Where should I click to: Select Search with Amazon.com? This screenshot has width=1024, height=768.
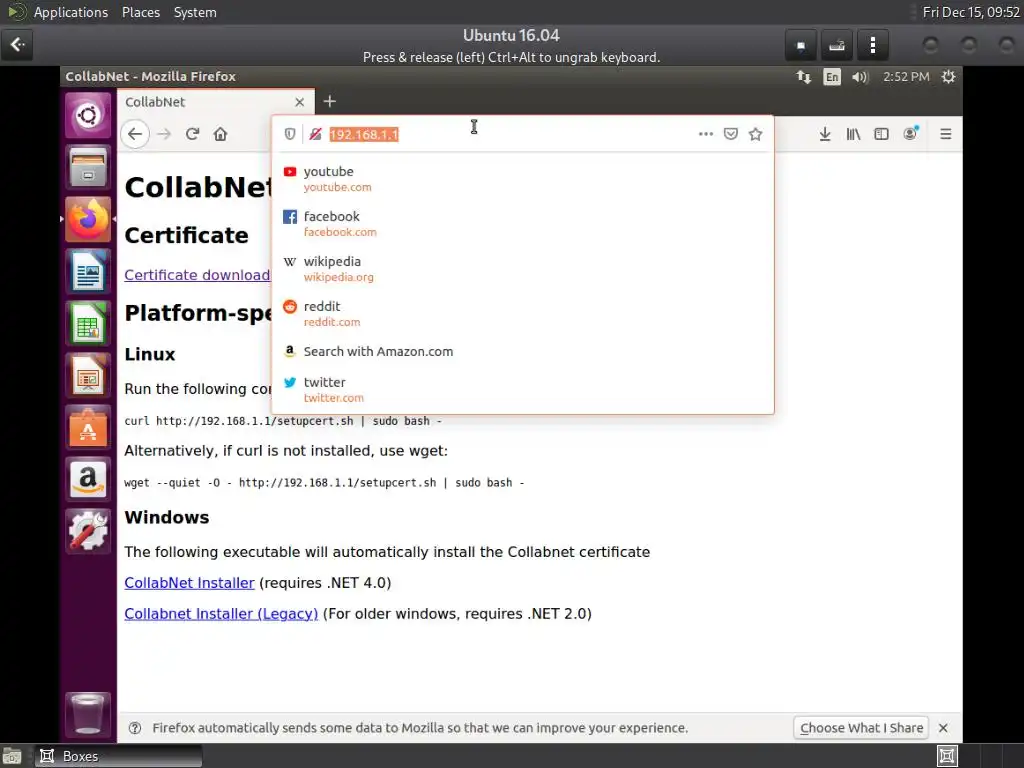pyautogui.click(x=522, y=351)
